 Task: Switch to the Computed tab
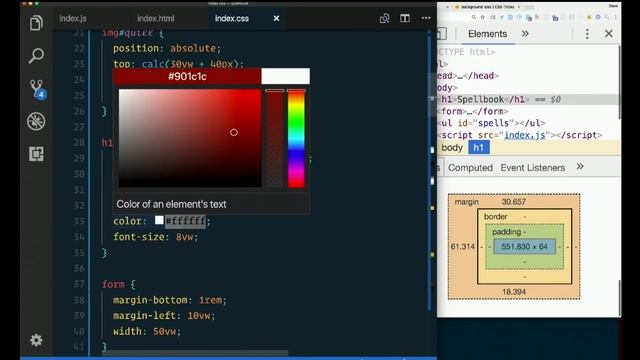(x=470, y=168)
